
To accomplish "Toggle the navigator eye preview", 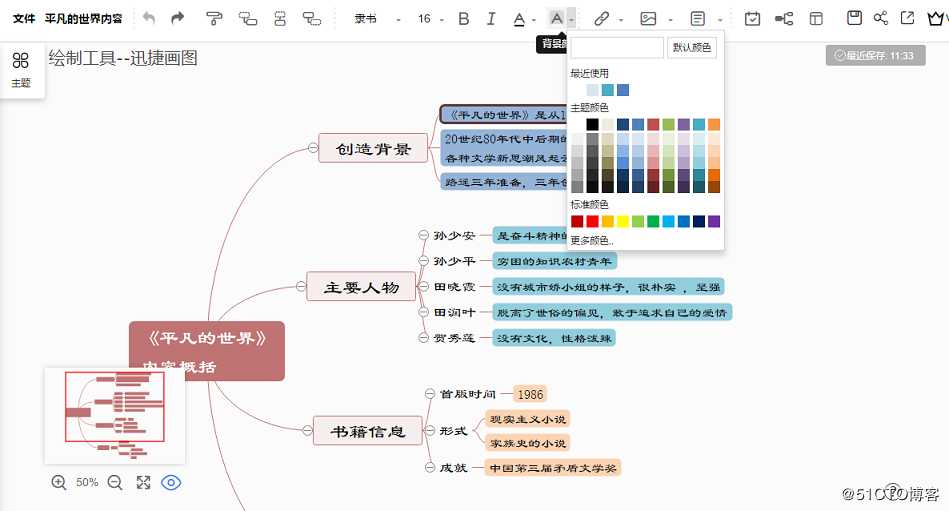I will (171, 483).
